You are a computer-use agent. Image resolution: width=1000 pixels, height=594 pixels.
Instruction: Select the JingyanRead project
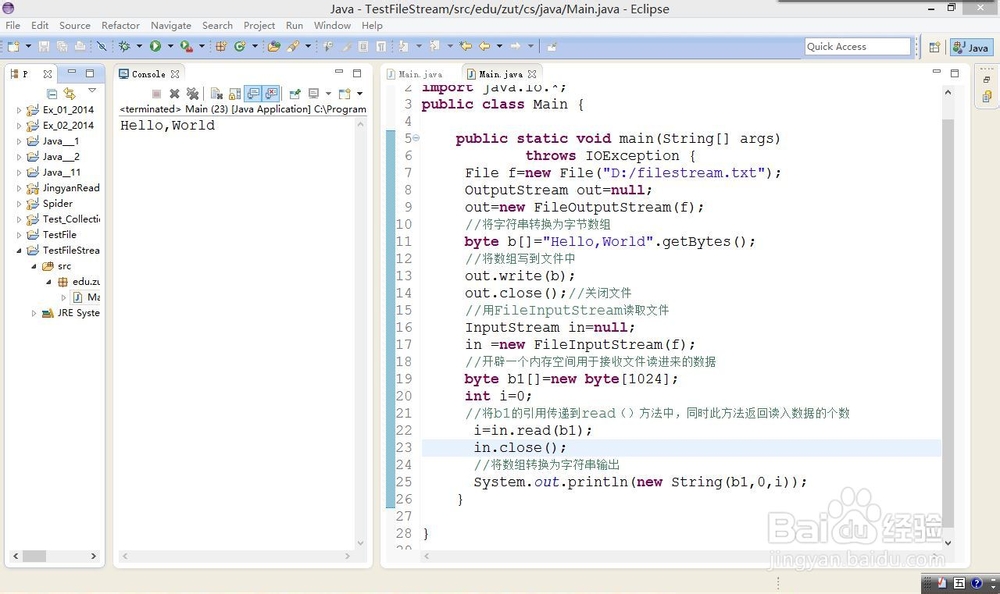64,188
